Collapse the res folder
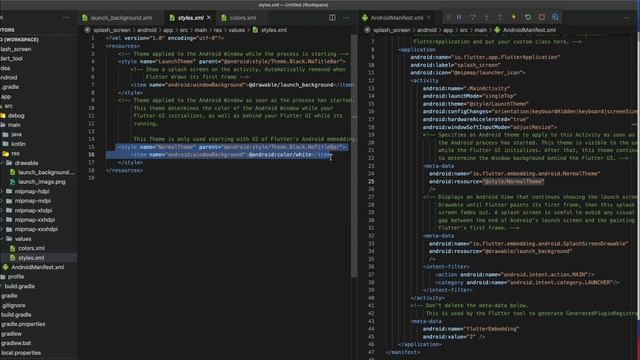640x360 pixels. (15, 153)
